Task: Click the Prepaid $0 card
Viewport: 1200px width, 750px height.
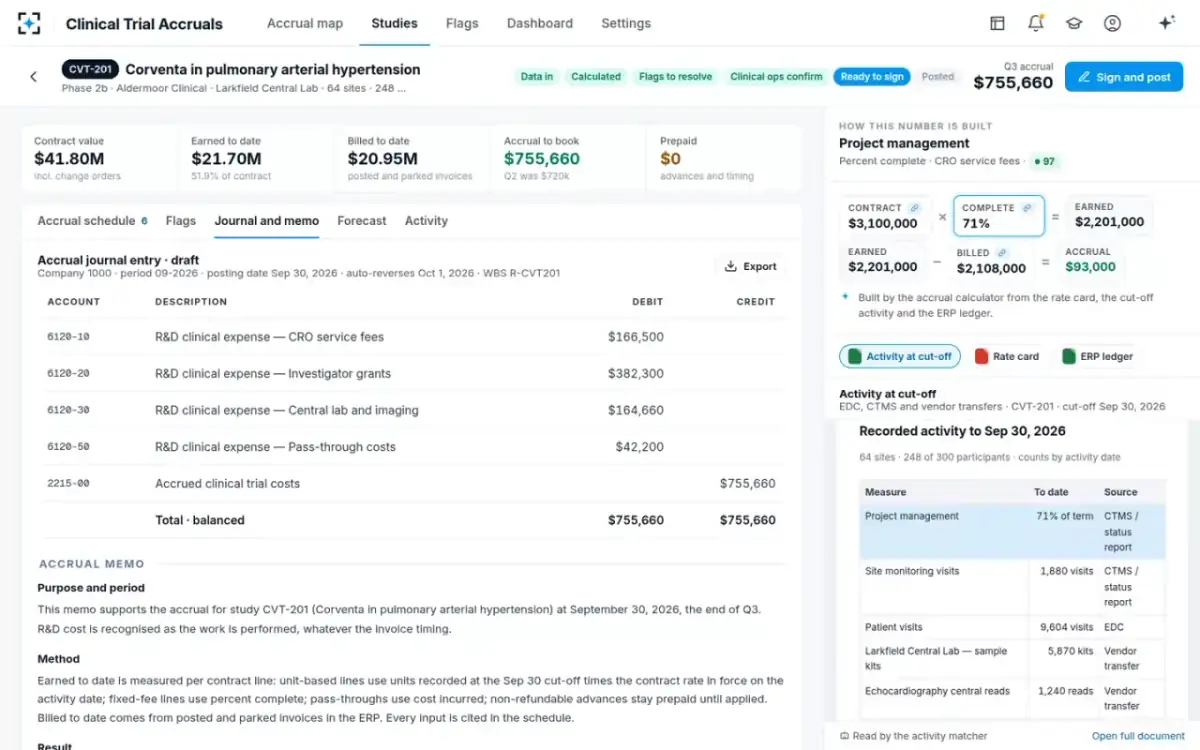Action: [x=724, y=159]
